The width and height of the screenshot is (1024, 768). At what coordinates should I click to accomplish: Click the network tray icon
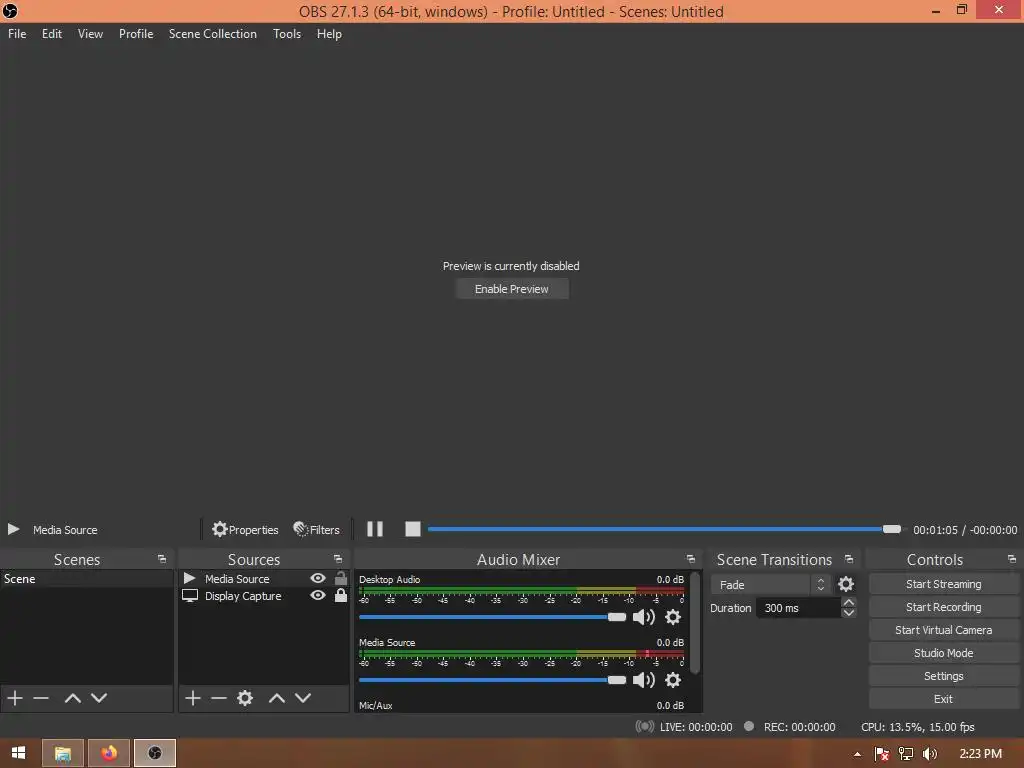pos(905,754)
